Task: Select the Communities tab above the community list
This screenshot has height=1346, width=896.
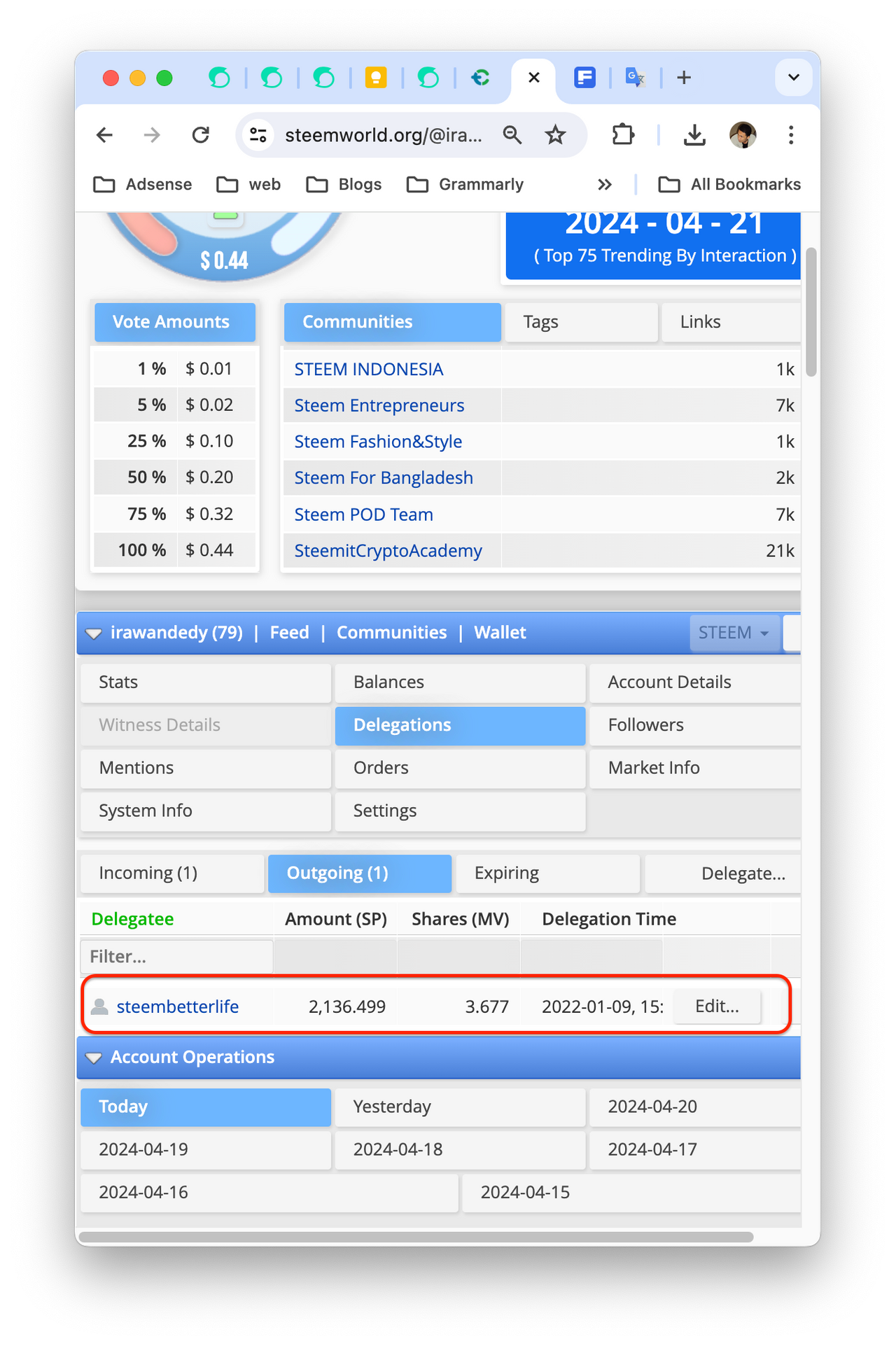Action: [393, 322]
